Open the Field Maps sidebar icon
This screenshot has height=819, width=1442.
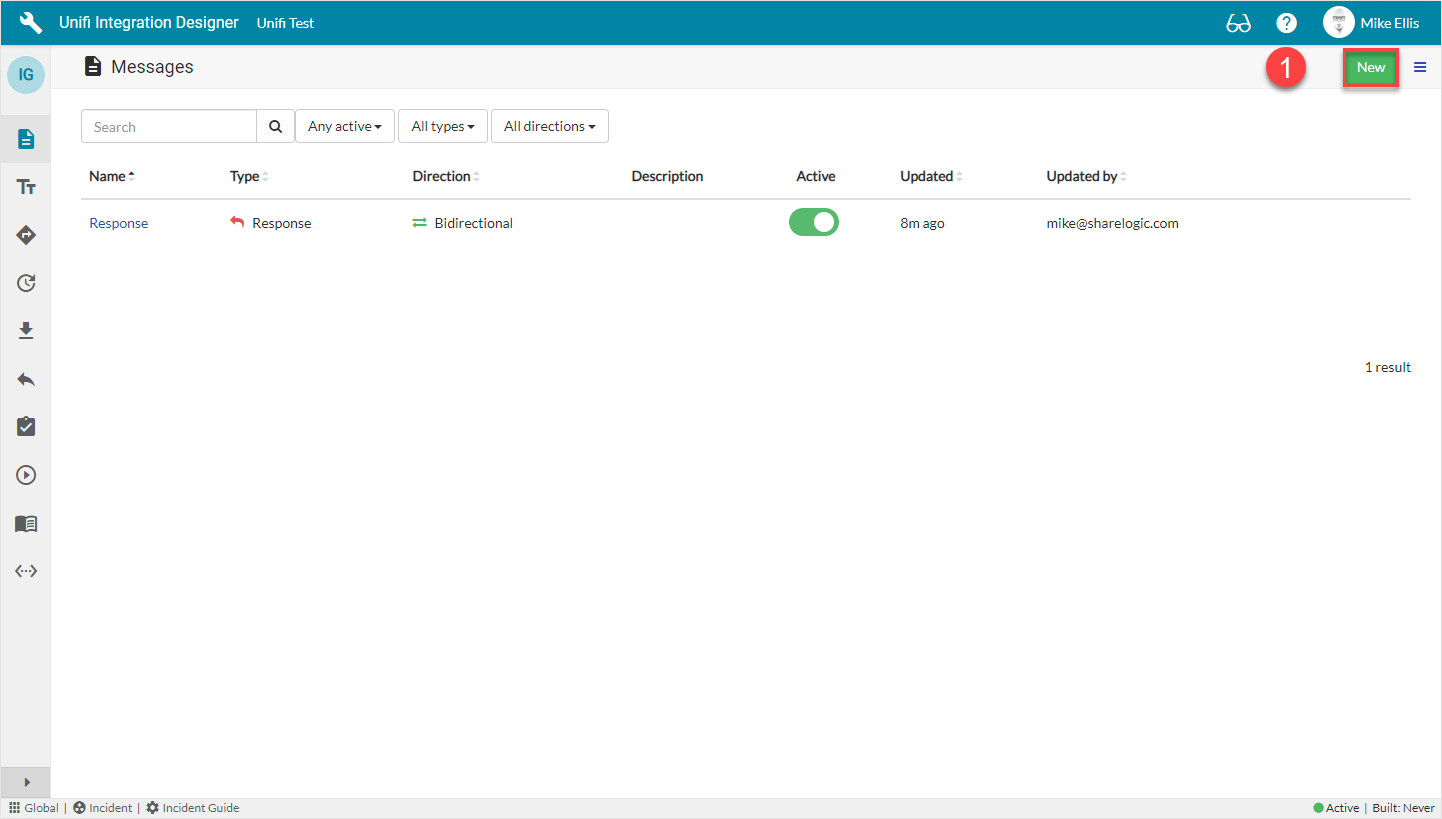25,234
